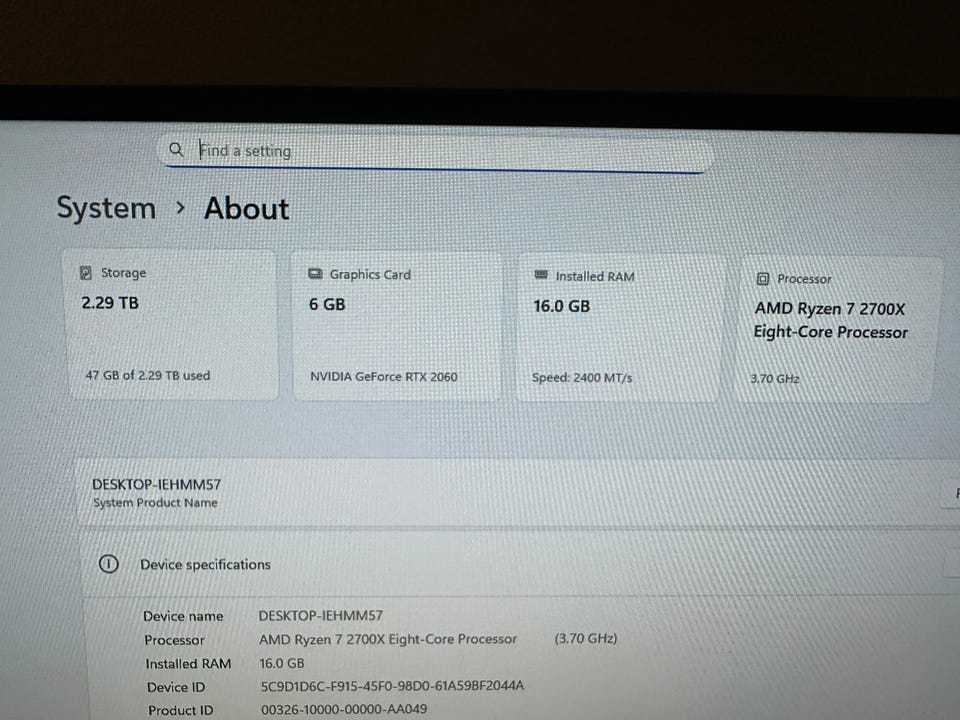Click 'System Product Name' subtitle
The width and height of the screenshot is (960, 720).
pyautogui.click(x=156, y=503)
